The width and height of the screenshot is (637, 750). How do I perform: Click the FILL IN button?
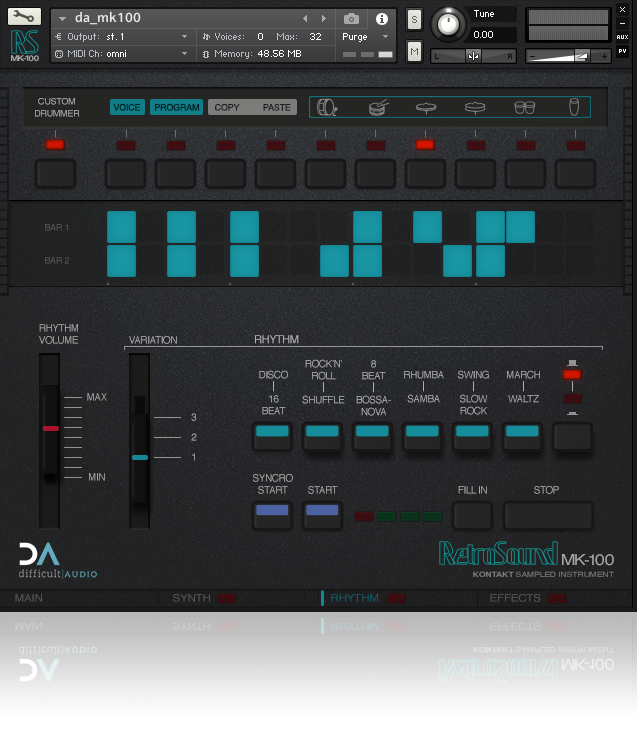[472, 515]
